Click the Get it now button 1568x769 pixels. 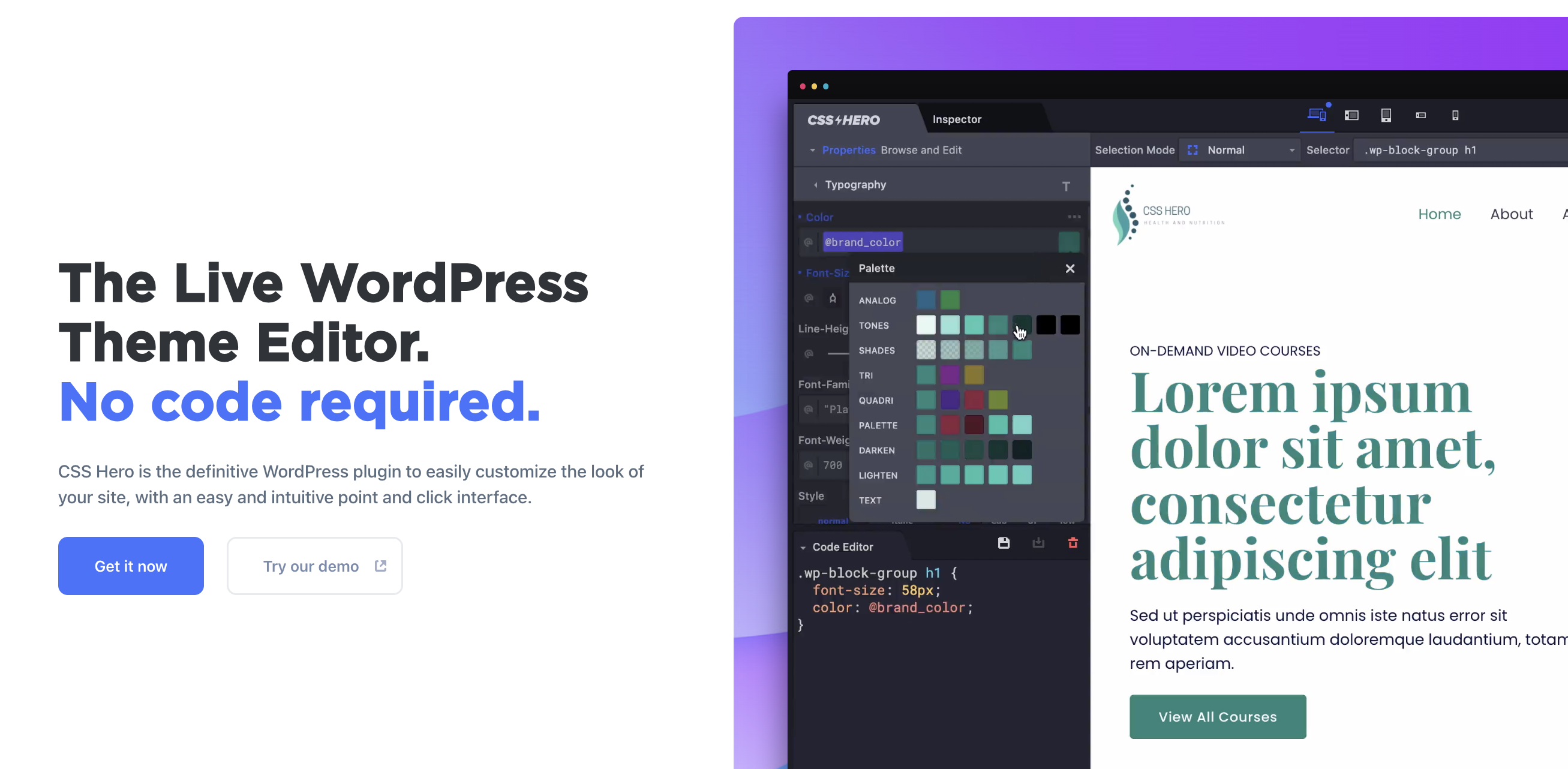131,566
